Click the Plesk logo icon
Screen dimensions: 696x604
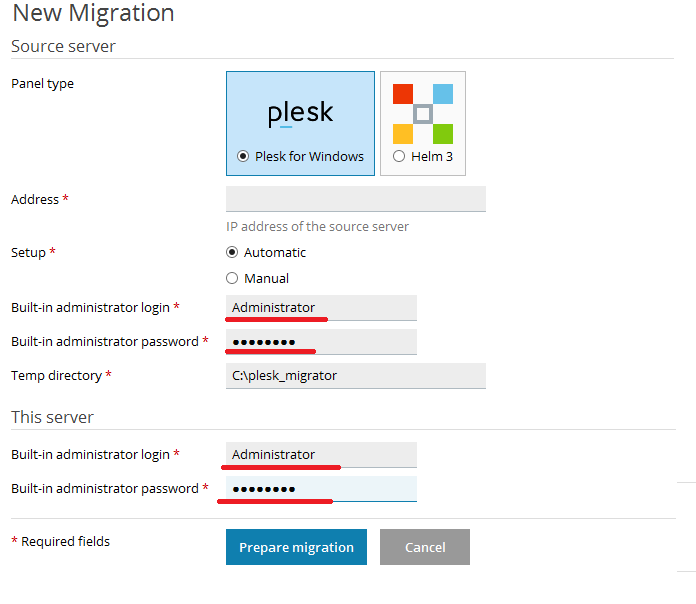(300, 114)
